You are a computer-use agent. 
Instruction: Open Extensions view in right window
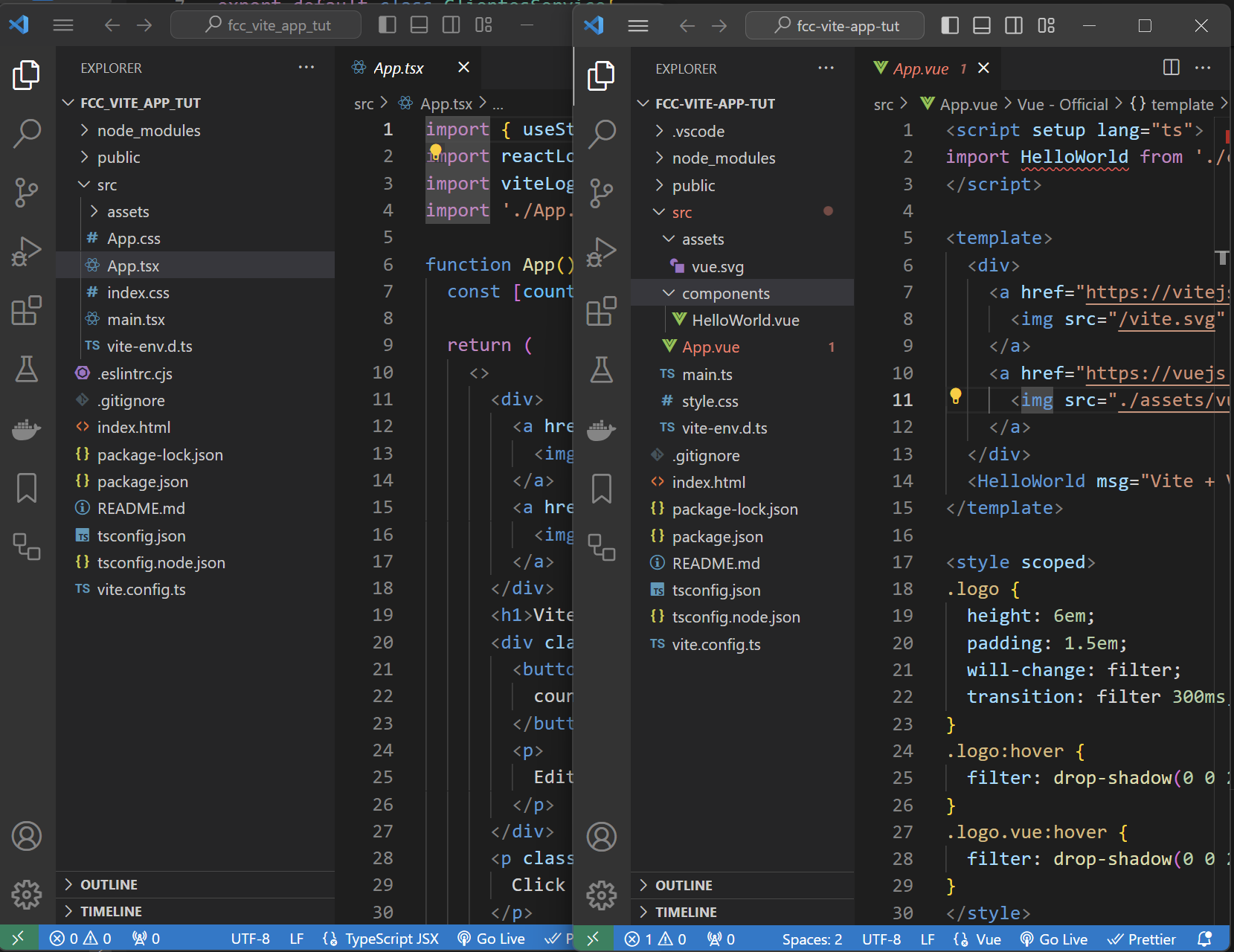[x=601, y=311]
